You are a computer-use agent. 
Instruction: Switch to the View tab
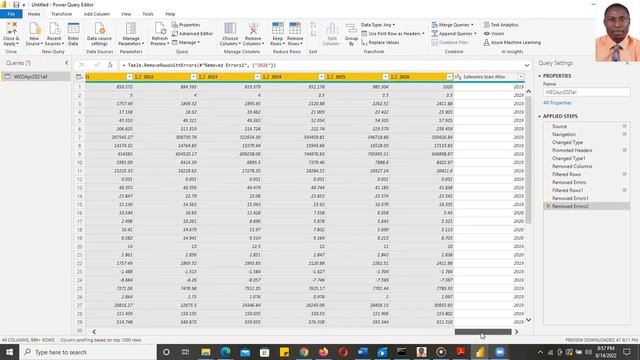[x=126, y=14]
